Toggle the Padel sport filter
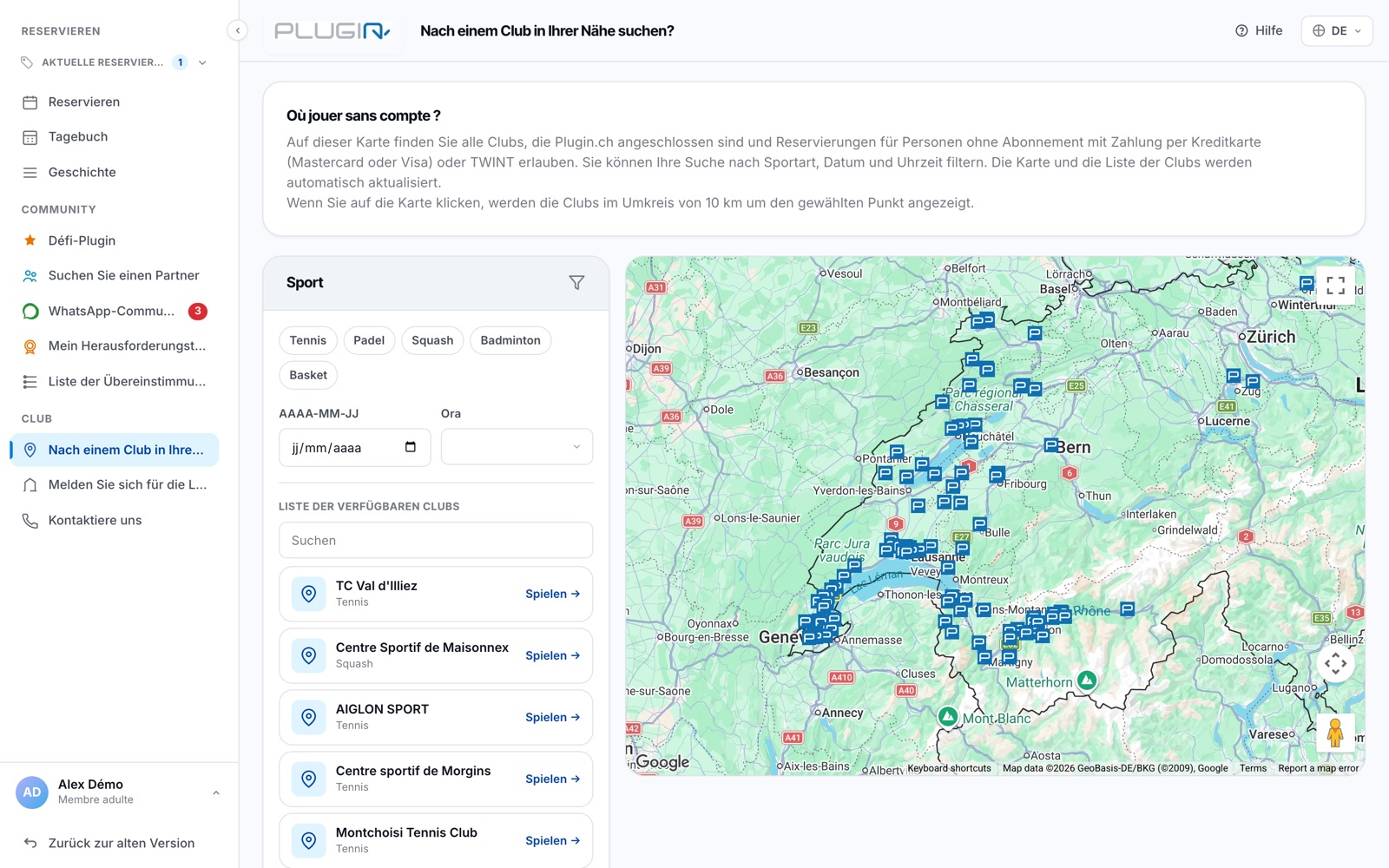Viewport: 1389px width, 868px height. (x=369, y=340)
